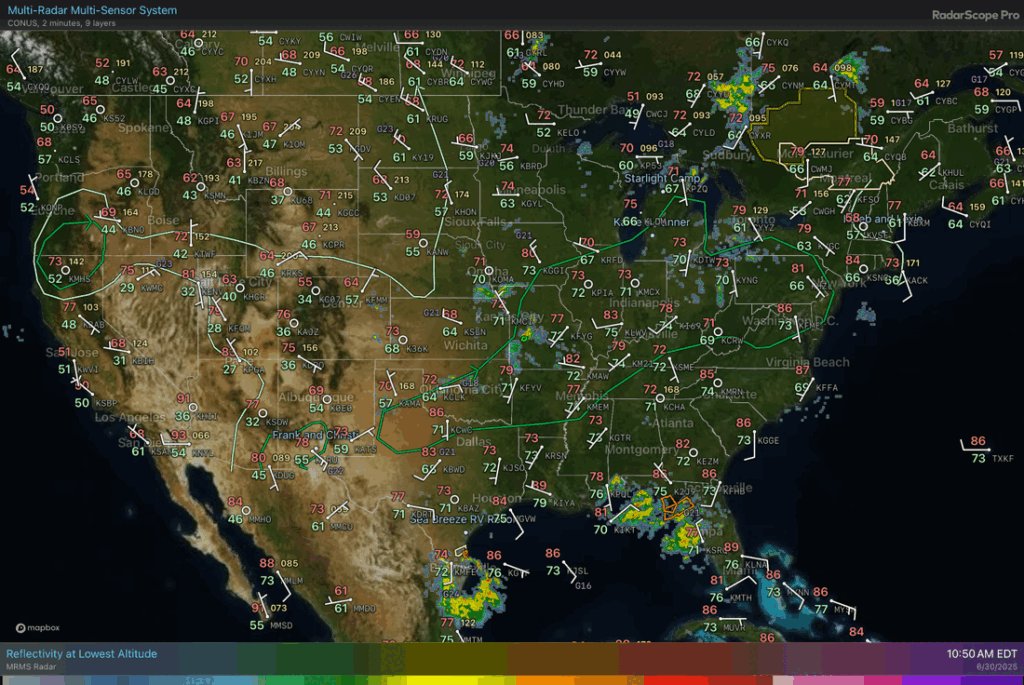Select the KCHA station label
The image size is (1024, 685).
point(675,407)
